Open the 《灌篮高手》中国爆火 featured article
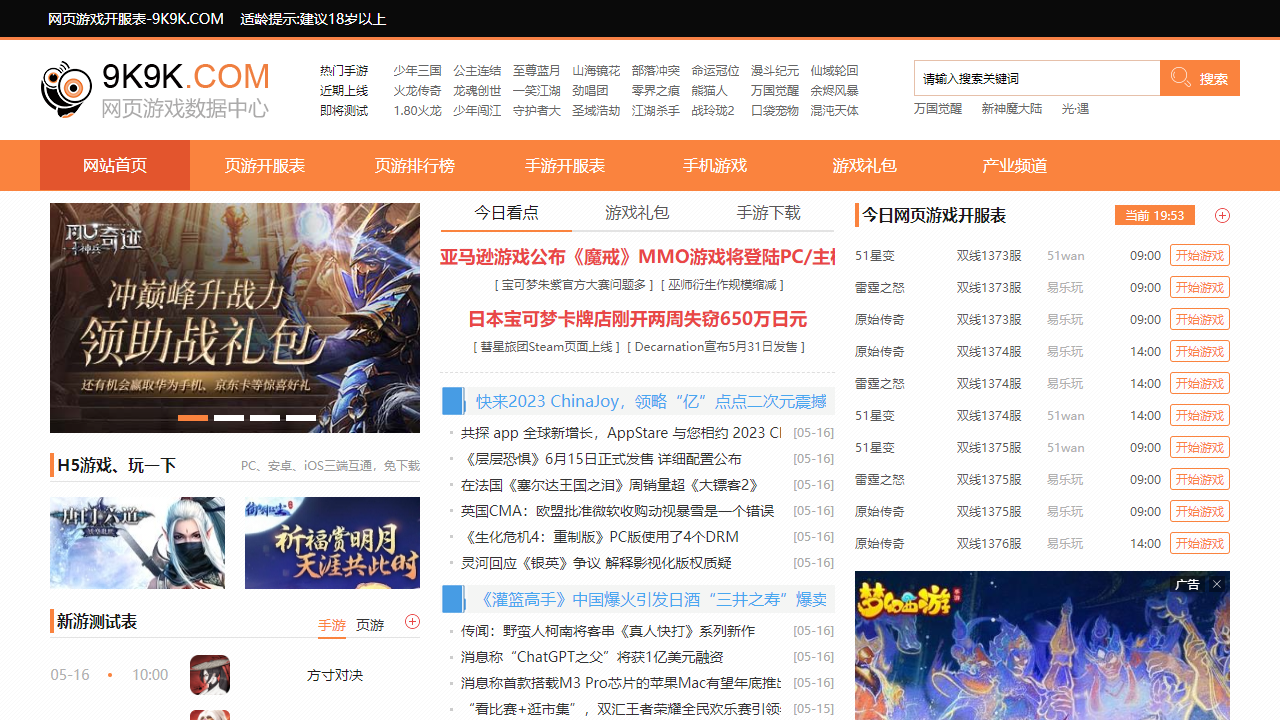The height and width of the screenshot is (720, 1280). [x=651, y=599]
